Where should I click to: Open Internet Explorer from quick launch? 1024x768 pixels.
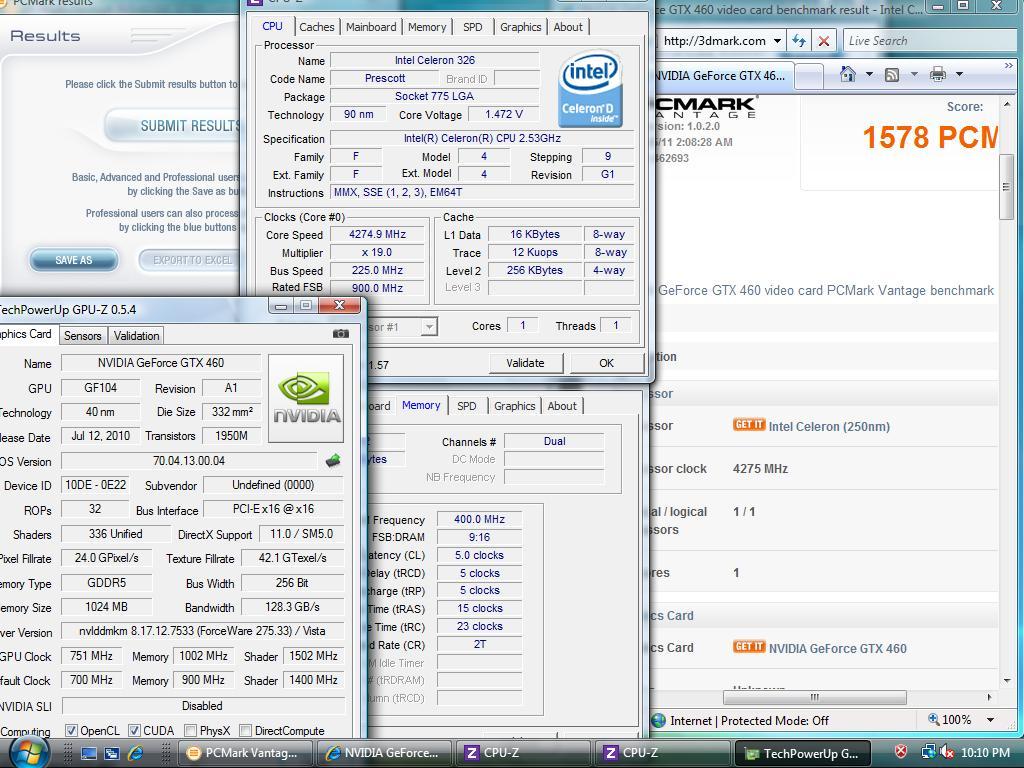click(135, 753)
